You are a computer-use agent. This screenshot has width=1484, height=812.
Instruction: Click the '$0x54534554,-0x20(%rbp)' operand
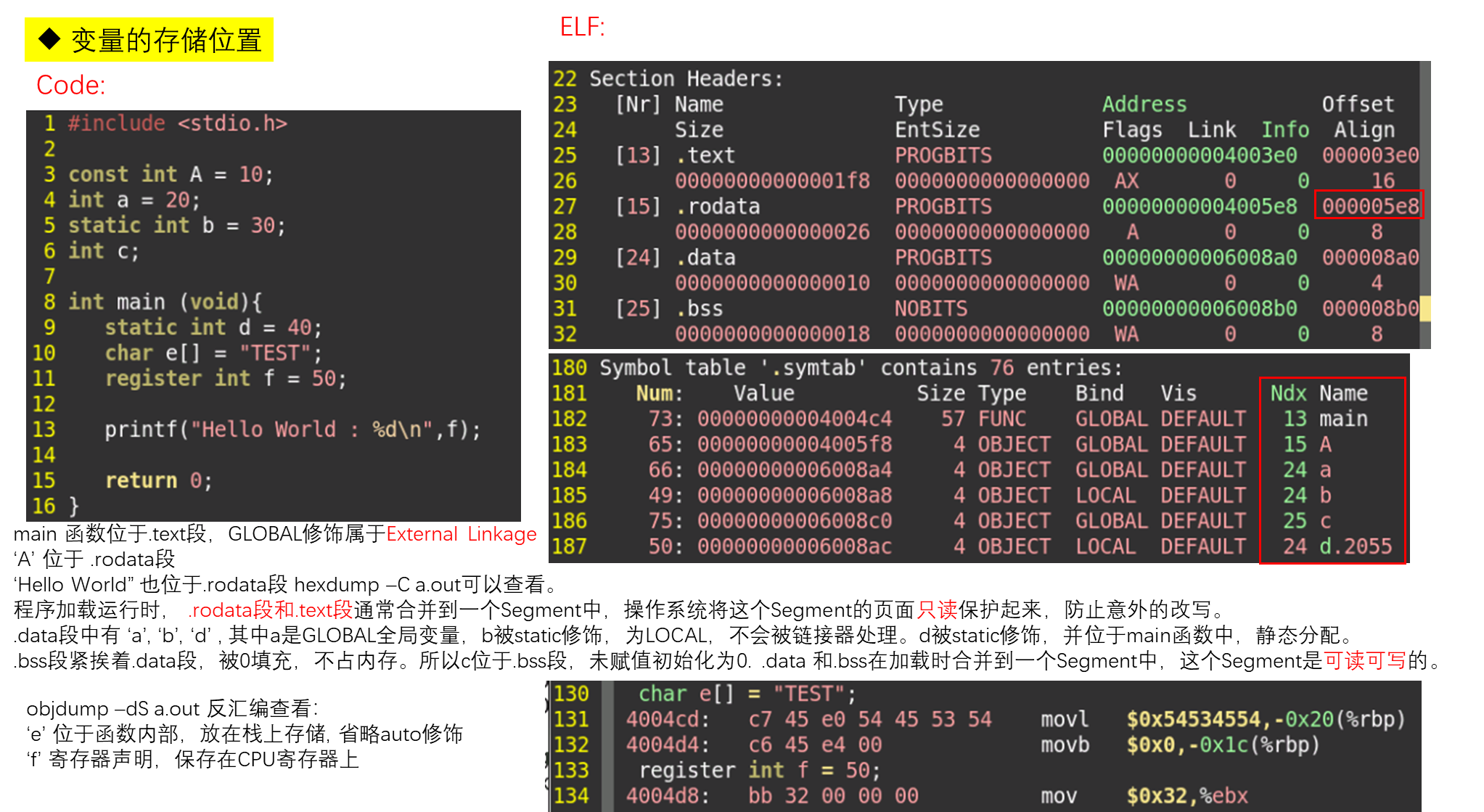1266,719
